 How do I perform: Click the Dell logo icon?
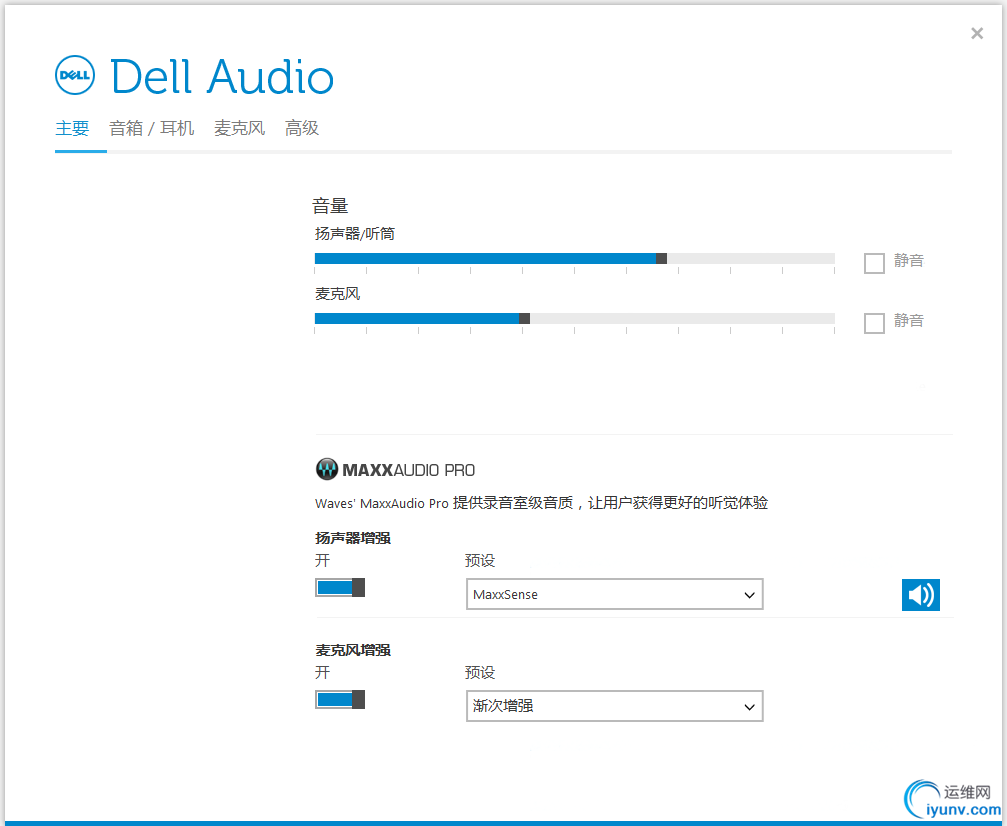click(75, 75)
